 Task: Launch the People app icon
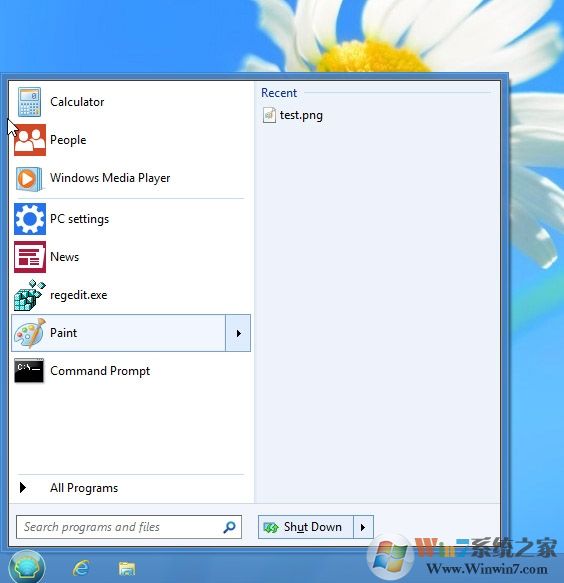[30, 140]
